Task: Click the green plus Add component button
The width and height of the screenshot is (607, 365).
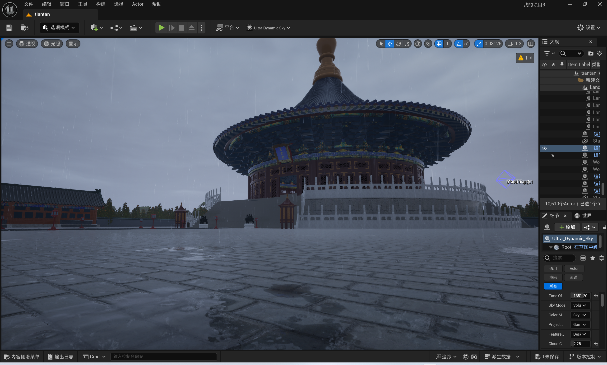Action: (x=568, y=227)
